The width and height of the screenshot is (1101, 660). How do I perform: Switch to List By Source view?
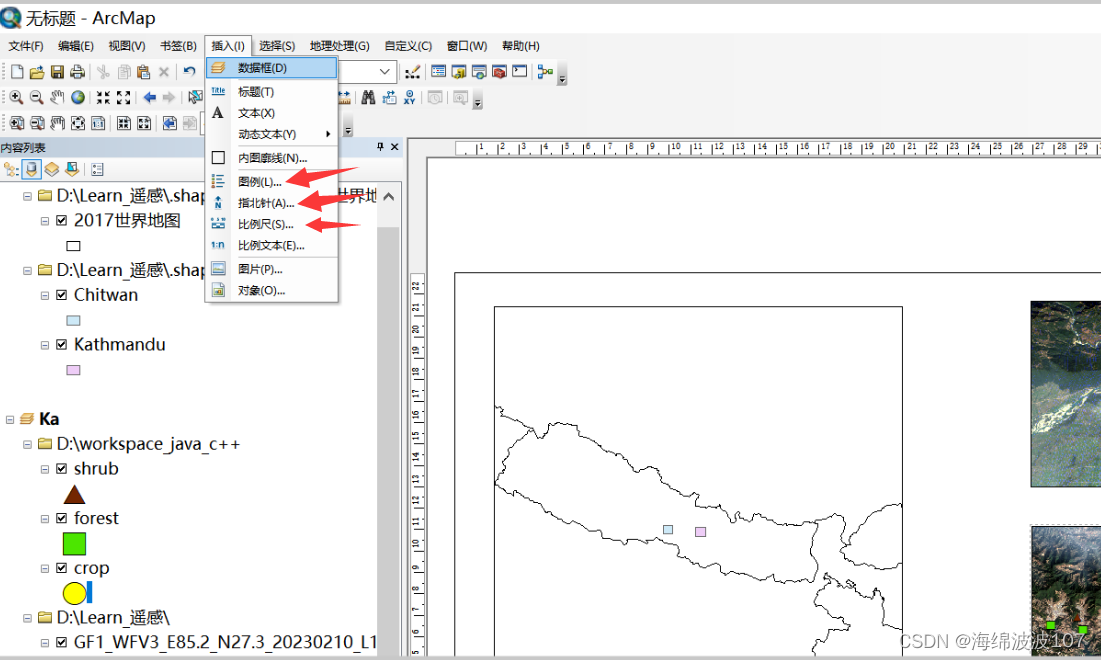(x=32, y=169)
